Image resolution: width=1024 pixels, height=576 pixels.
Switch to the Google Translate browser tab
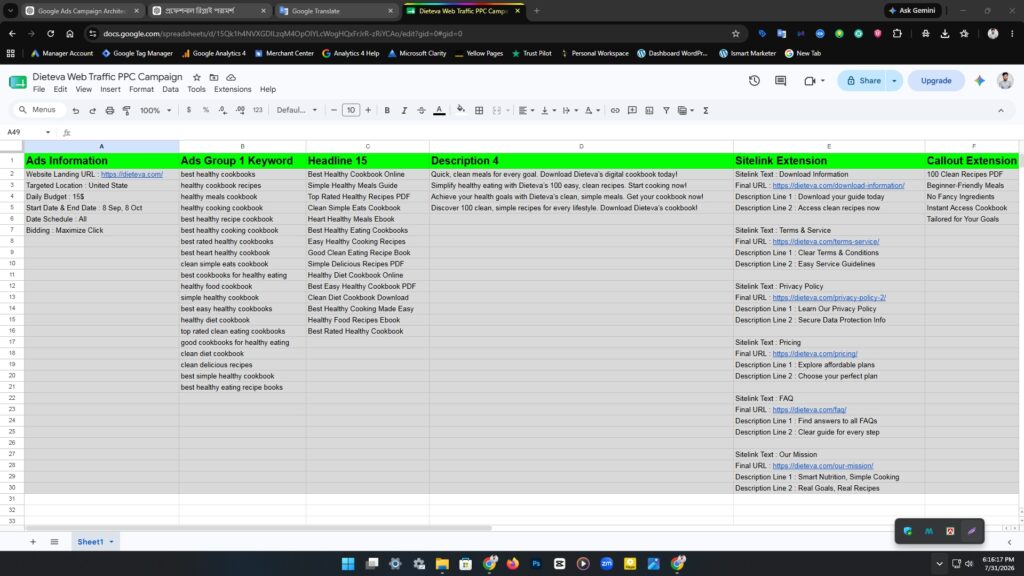coord(336,10)
